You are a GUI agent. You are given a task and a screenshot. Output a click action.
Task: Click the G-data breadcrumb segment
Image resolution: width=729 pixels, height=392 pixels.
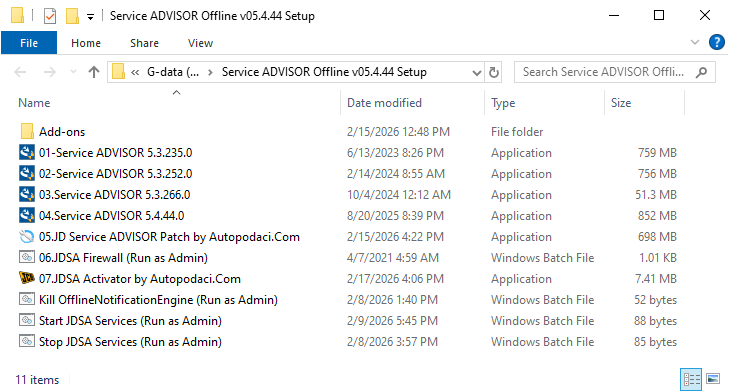(x=173, y=72)
